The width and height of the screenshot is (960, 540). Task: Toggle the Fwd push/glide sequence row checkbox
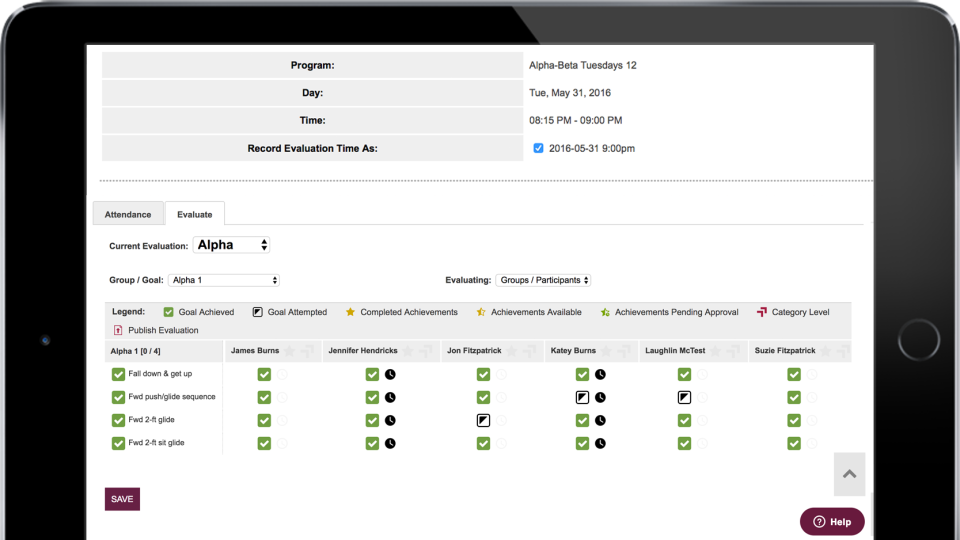[x=118, y=397]
